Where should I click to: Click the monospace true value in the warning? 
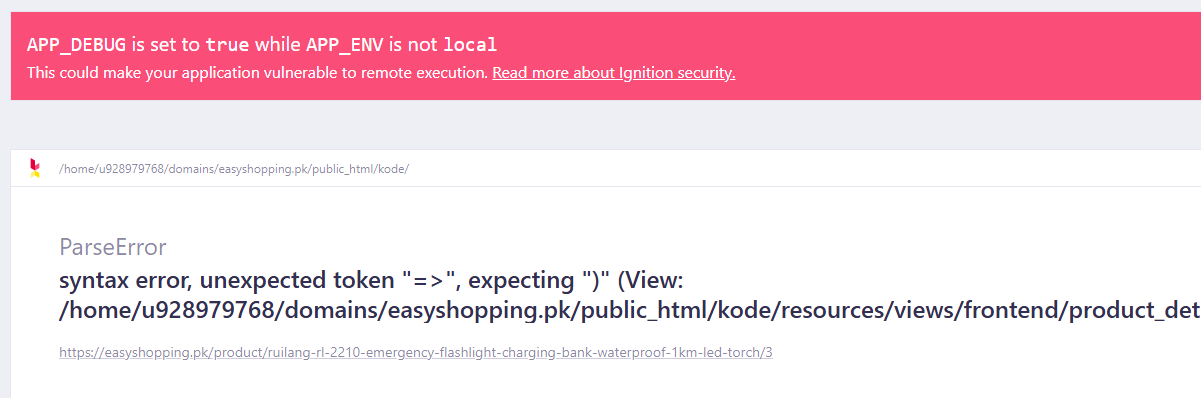click(x=227, y=45)
